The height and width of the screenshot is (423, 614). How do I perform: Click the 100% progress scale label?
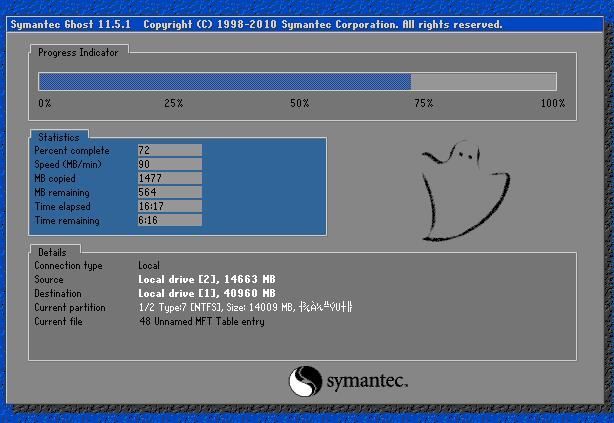(x=552, y=104)
